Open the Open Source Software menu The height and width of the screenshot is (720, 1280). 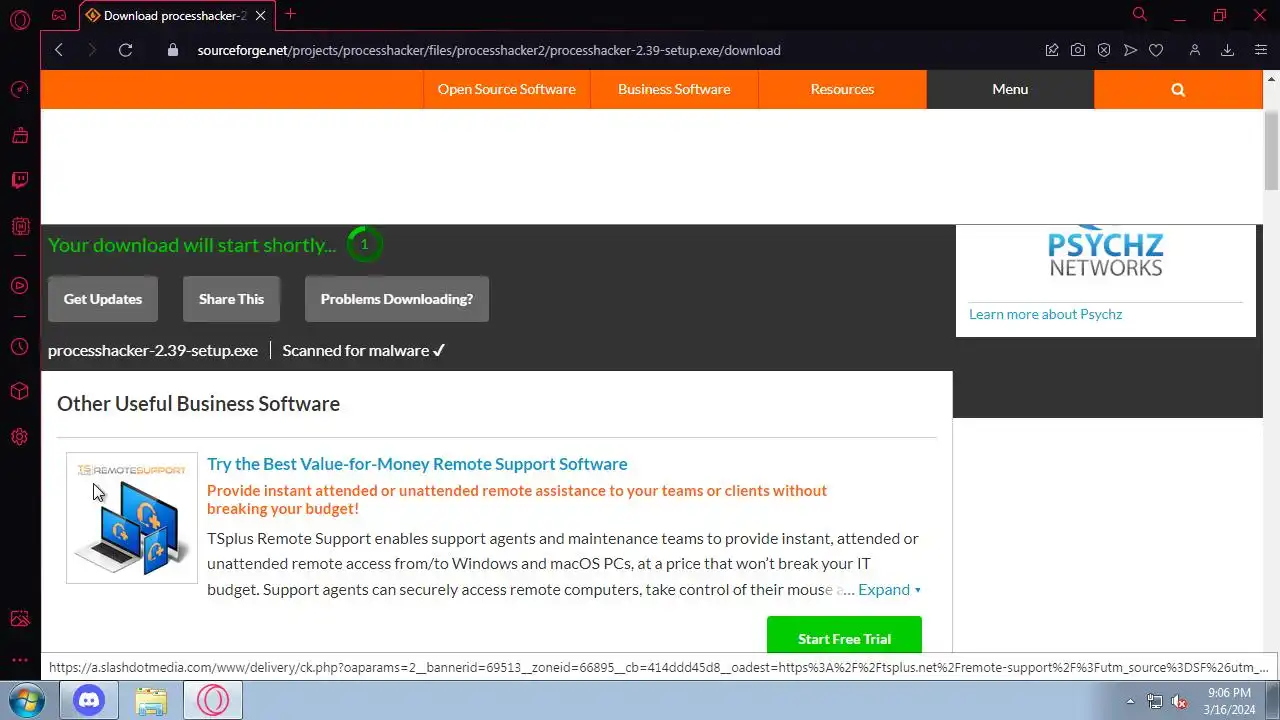click(506, 89)
